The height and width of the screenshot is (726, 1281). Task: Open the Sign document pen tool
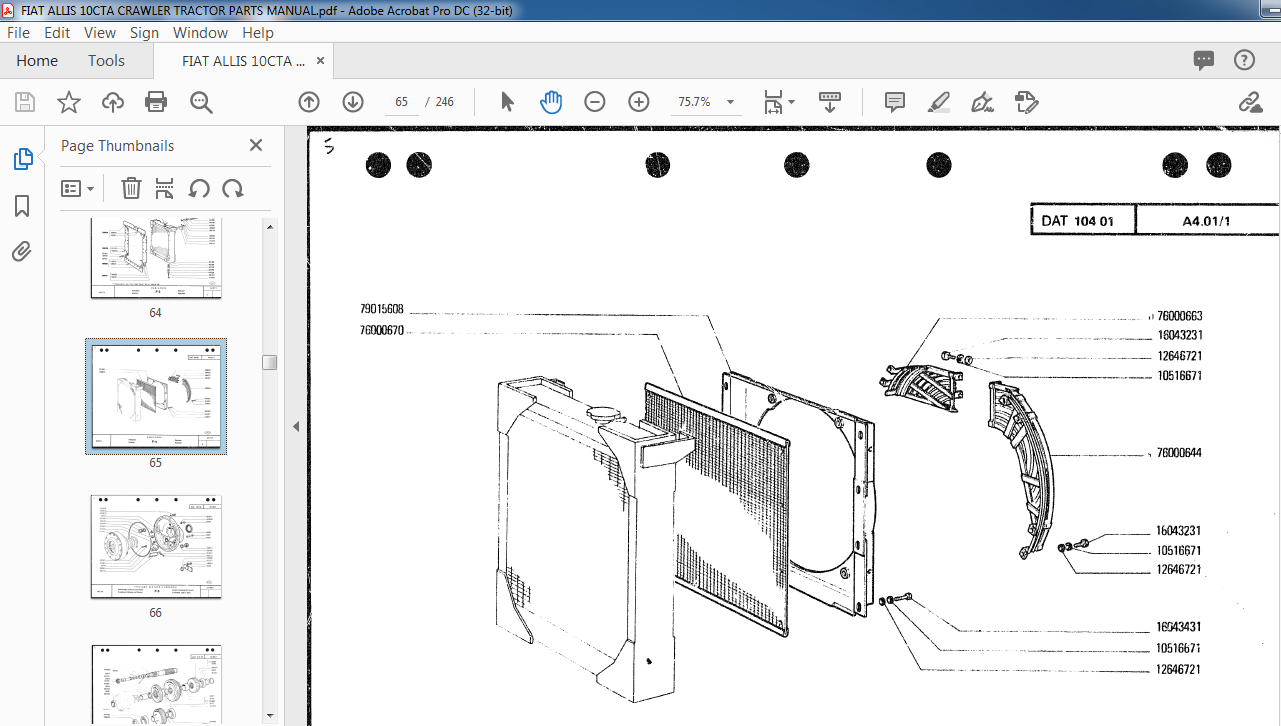982,102
